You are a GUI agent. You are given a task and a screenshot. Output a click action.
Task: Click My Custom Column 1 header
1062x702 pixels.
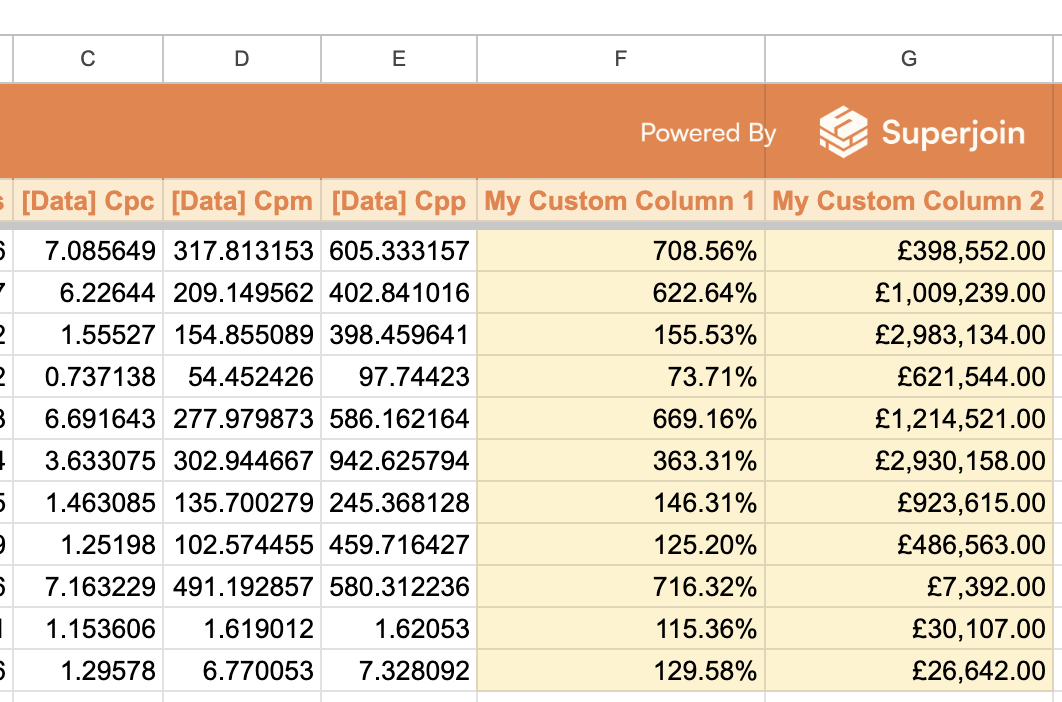pyautogui.click(x=621, y=201)
